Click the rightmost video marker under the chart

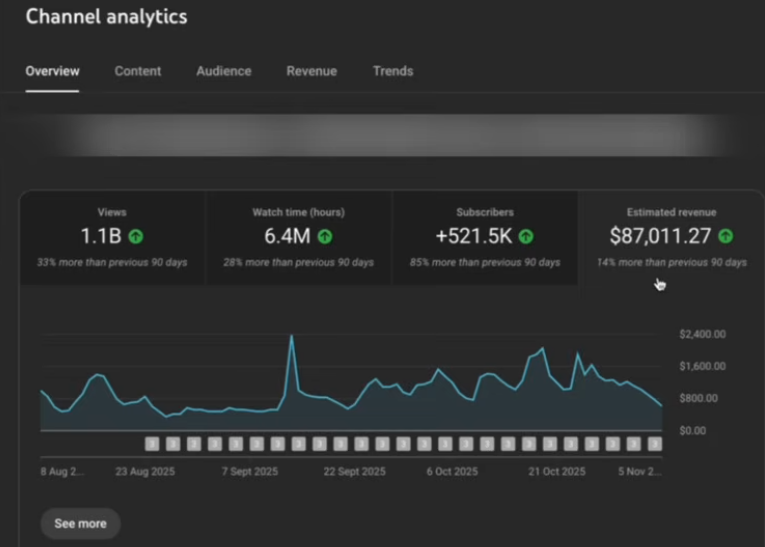[x=655, y=443]
